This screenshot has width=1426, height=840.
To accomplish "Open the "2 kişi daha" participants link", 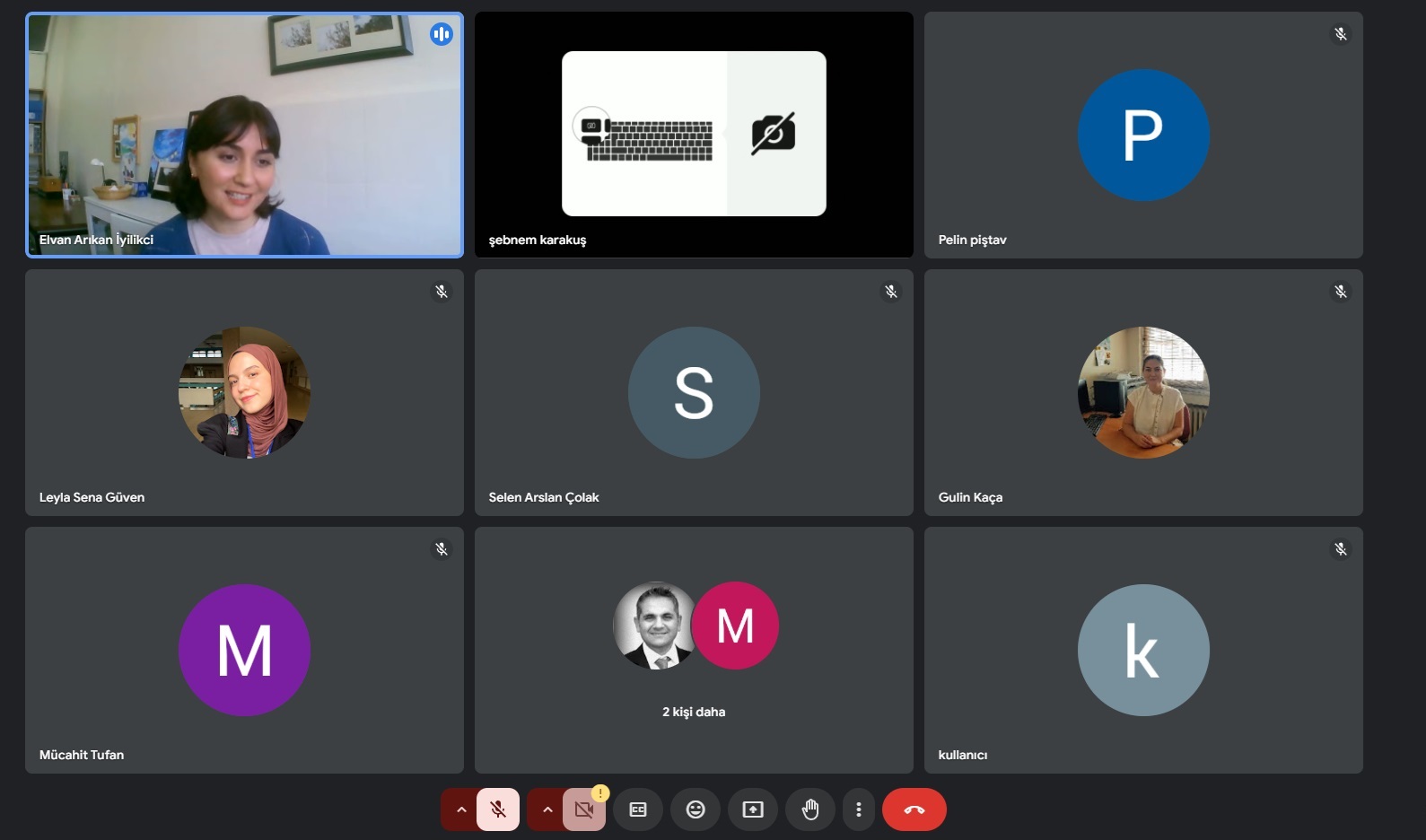I will click(694, 712).
